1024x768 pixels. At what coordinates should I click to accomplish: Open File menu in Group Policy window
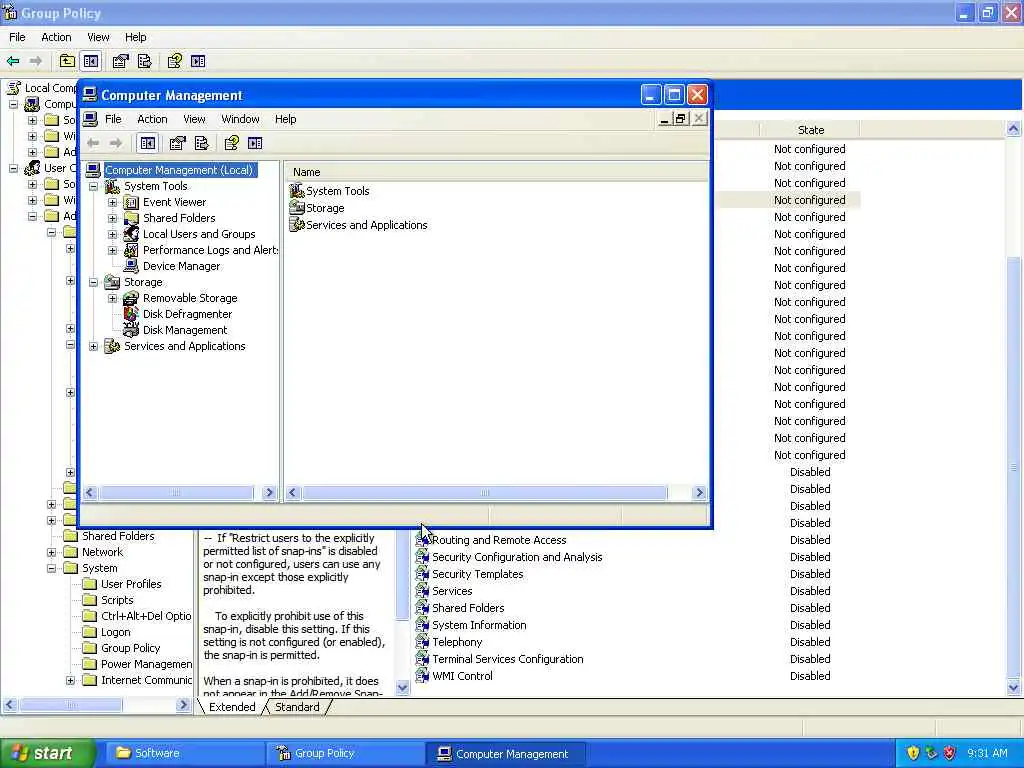(x=17, y=37)
